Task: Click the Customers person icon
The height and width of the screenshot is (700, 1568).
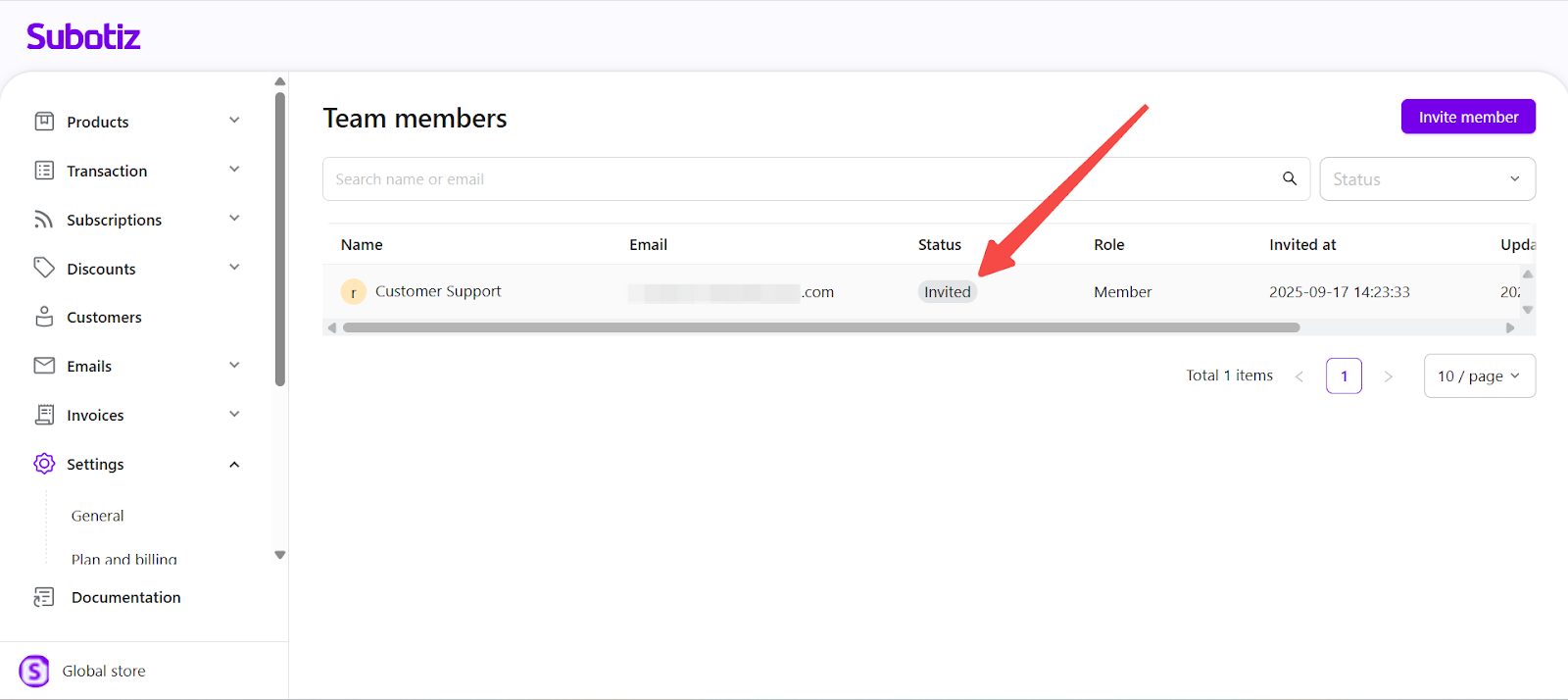Action: tap(44, 317)
